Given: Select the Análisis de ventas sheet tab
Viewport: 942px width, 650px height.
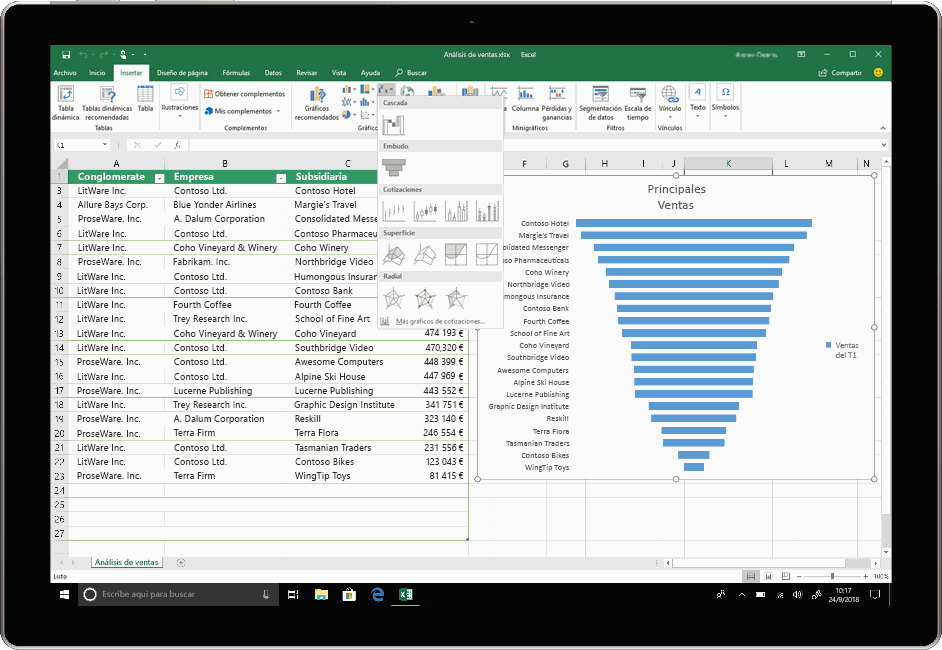Looking at the screenshot, I should 126,562.
